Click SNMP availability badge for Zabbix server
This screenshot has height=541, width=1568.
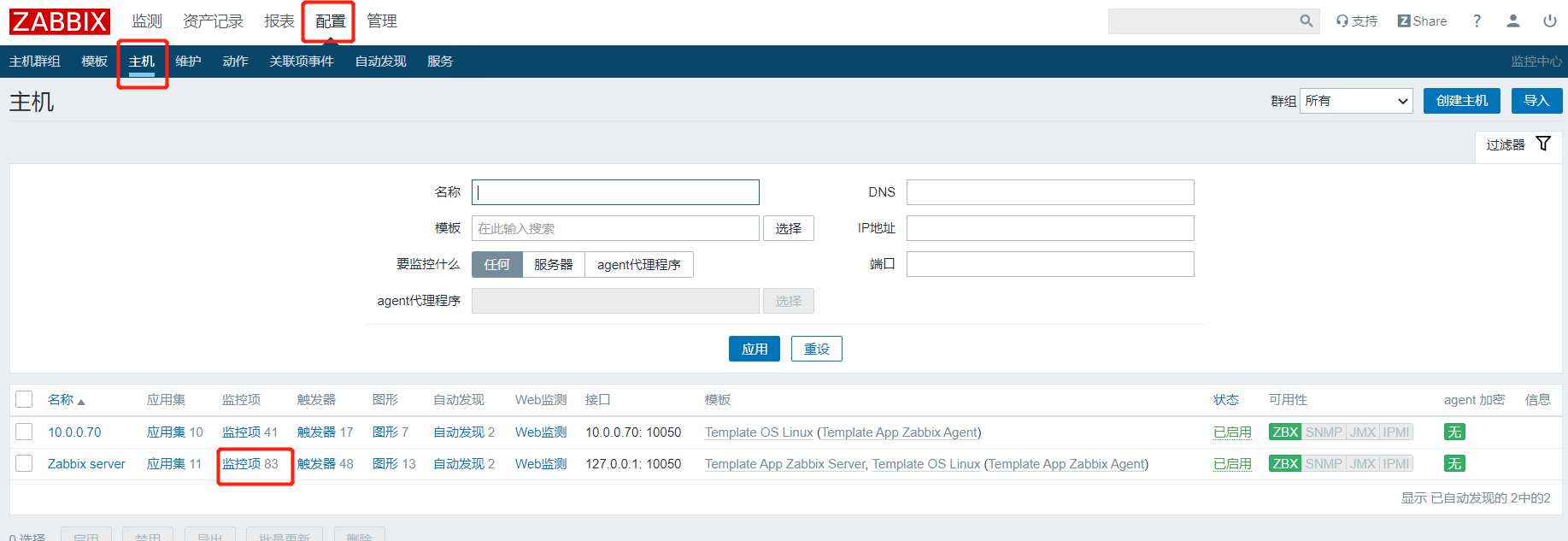[1324, 464]
